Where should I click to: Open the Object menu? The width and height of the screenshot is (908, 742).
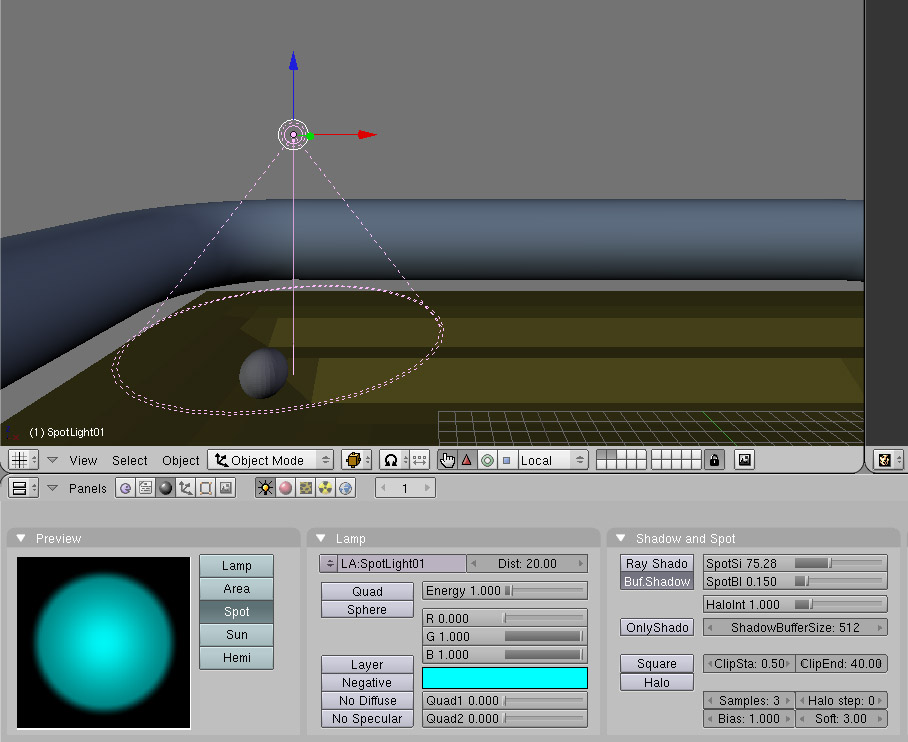[180, 460]
